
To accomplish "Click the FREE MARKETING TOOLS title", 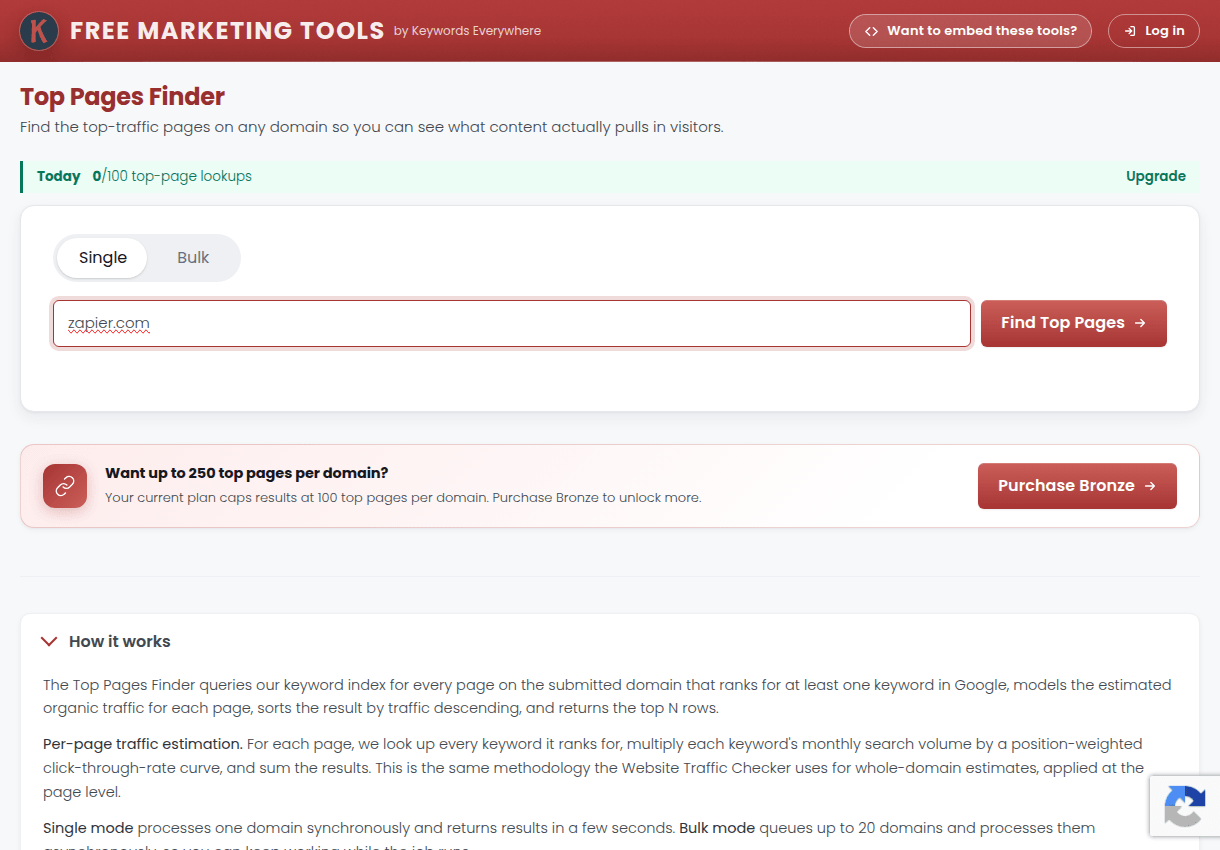I will [227, 31].
